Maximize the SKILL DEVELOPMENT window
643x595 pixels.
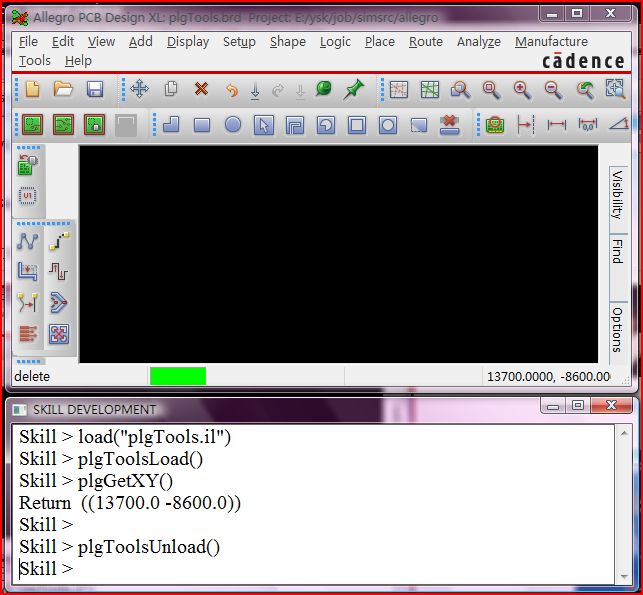click(x=578, y=406)
